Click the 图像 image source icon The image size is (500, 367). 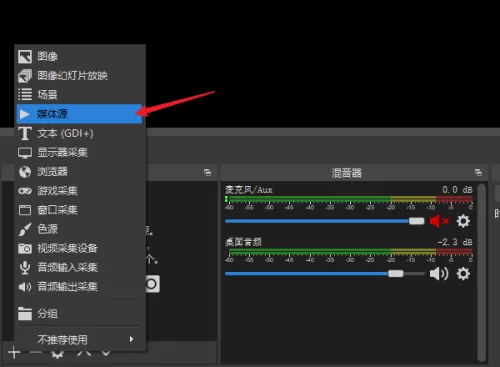(25, 57)
